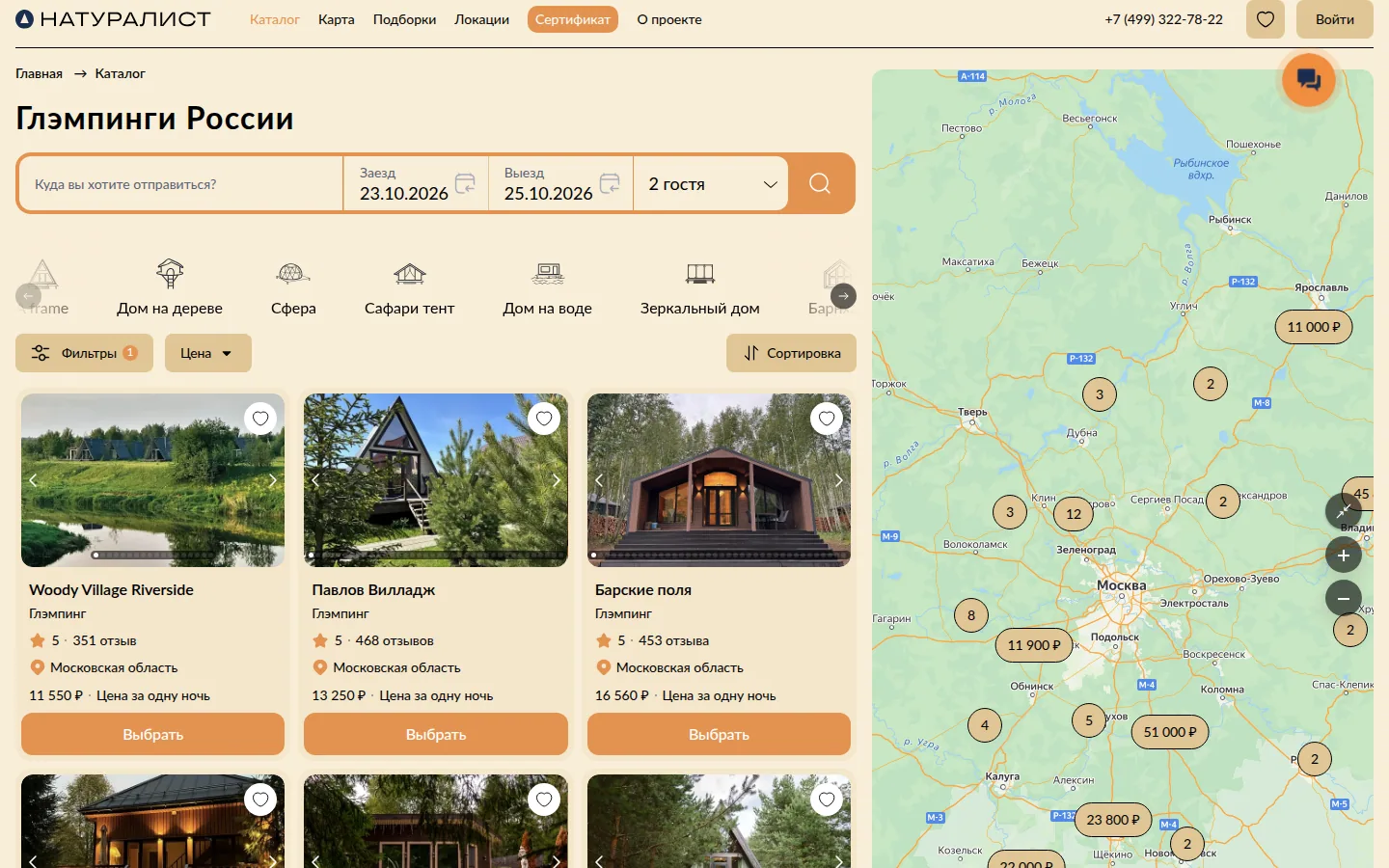Select the Сафари тент category icon
The width and height of the screenshot is (1389, 868).
[410, 274]
